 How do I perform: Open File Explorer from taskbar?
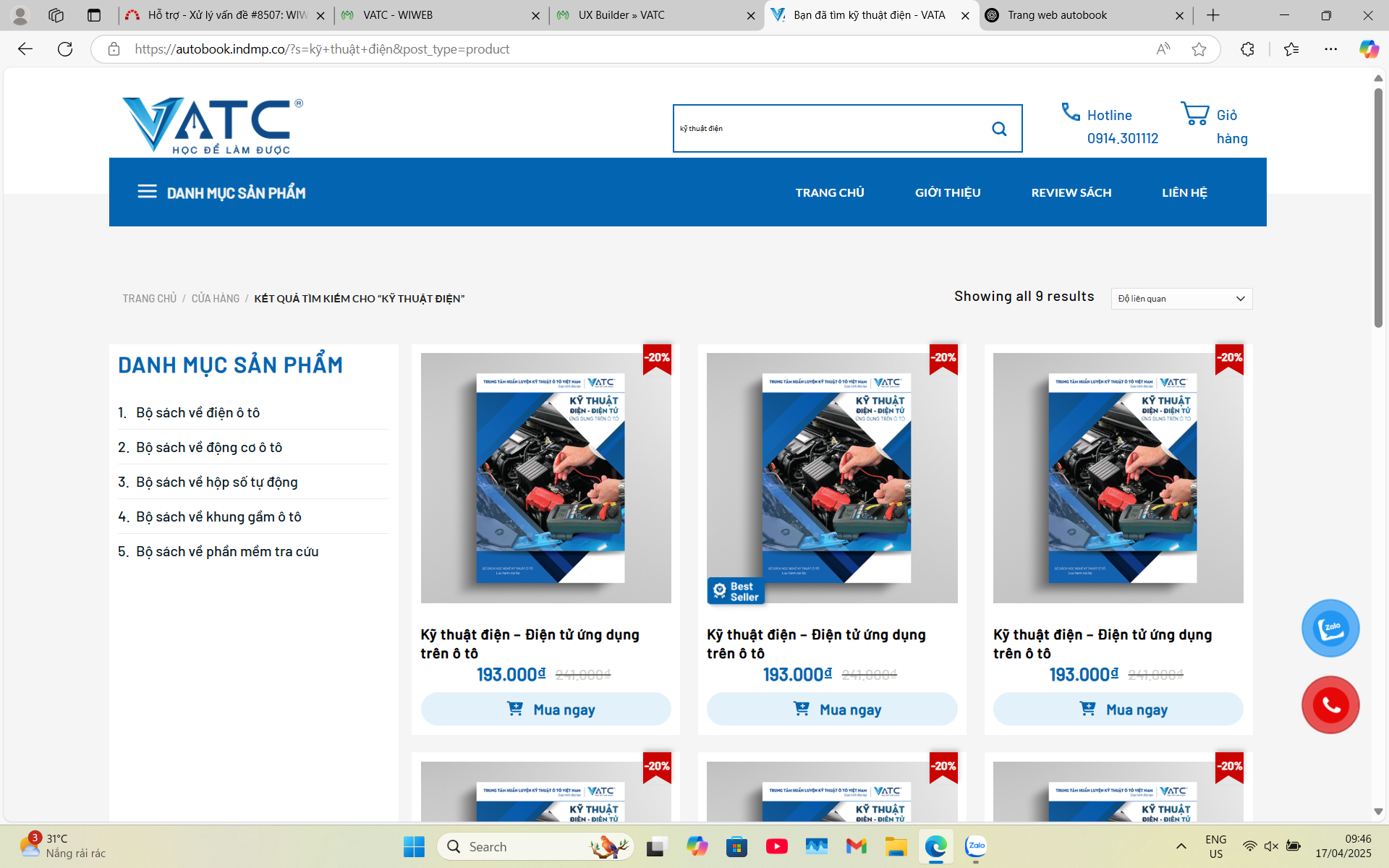coord(896,846)
